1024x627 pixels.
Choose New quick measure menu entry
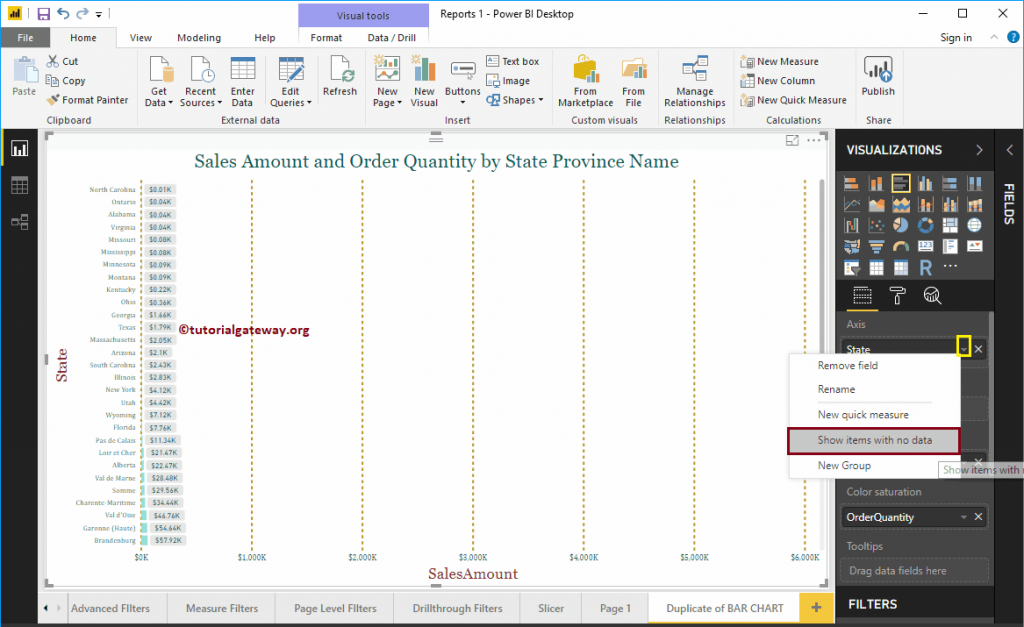(863, 415)
